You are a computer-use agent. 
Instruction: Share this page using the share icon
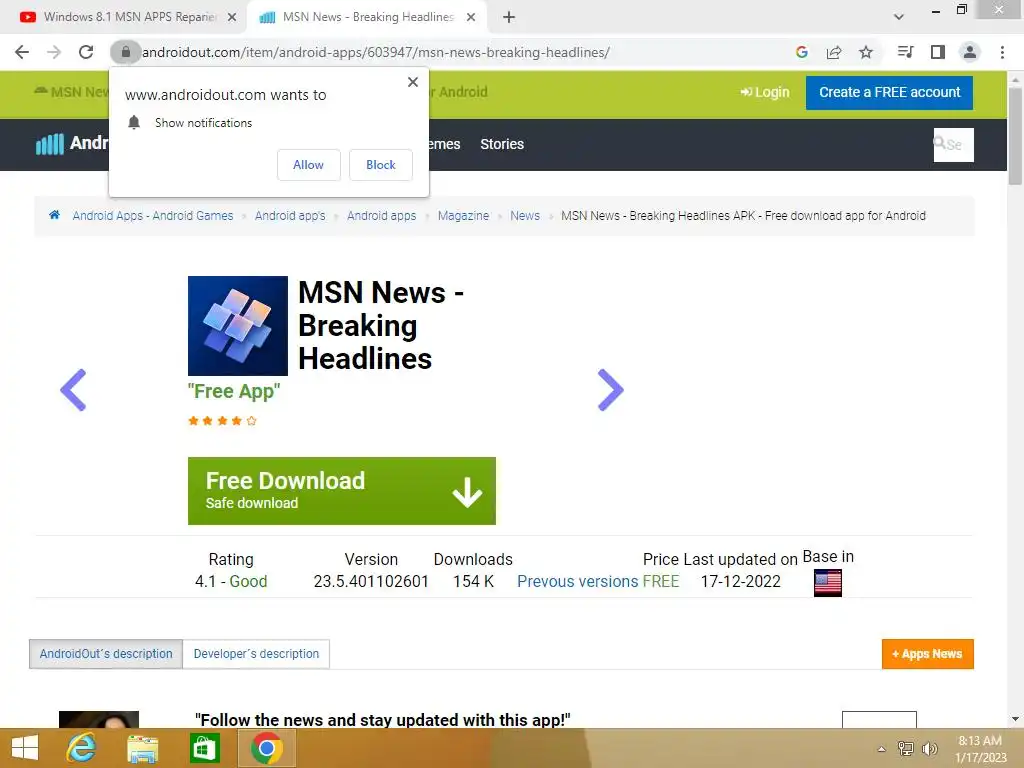tap(834, 52)
